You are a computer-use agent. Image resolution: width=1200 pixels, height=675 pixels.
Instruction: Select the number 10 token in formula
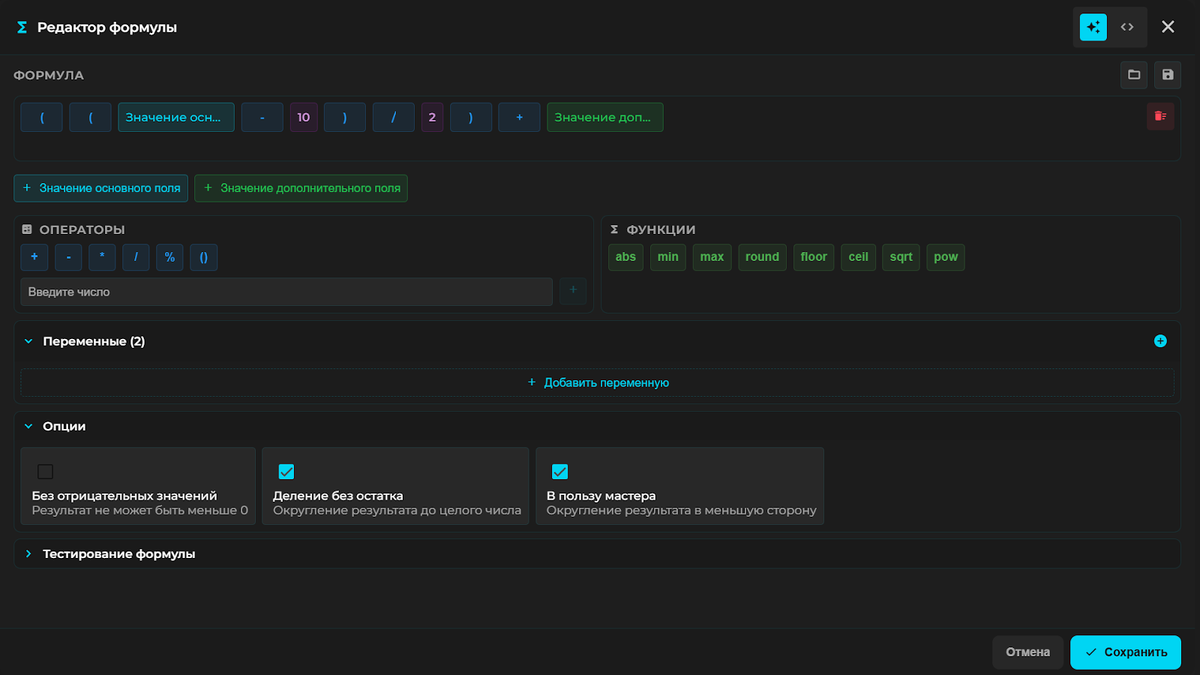304,117
